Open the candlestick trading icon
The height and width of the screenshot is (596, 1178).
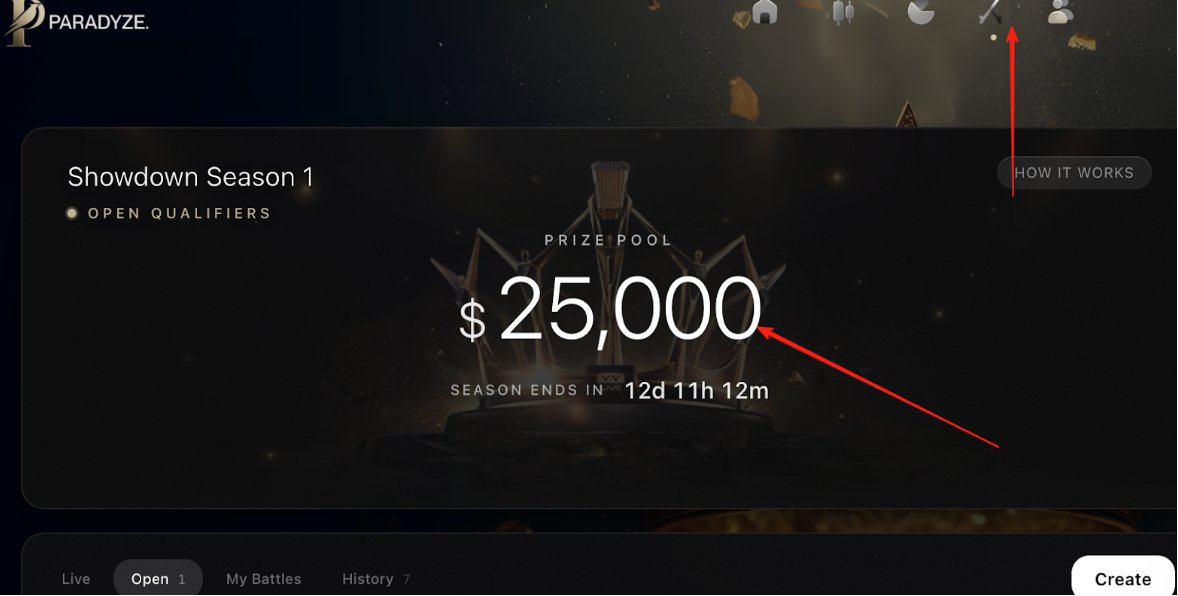(844, 11)
